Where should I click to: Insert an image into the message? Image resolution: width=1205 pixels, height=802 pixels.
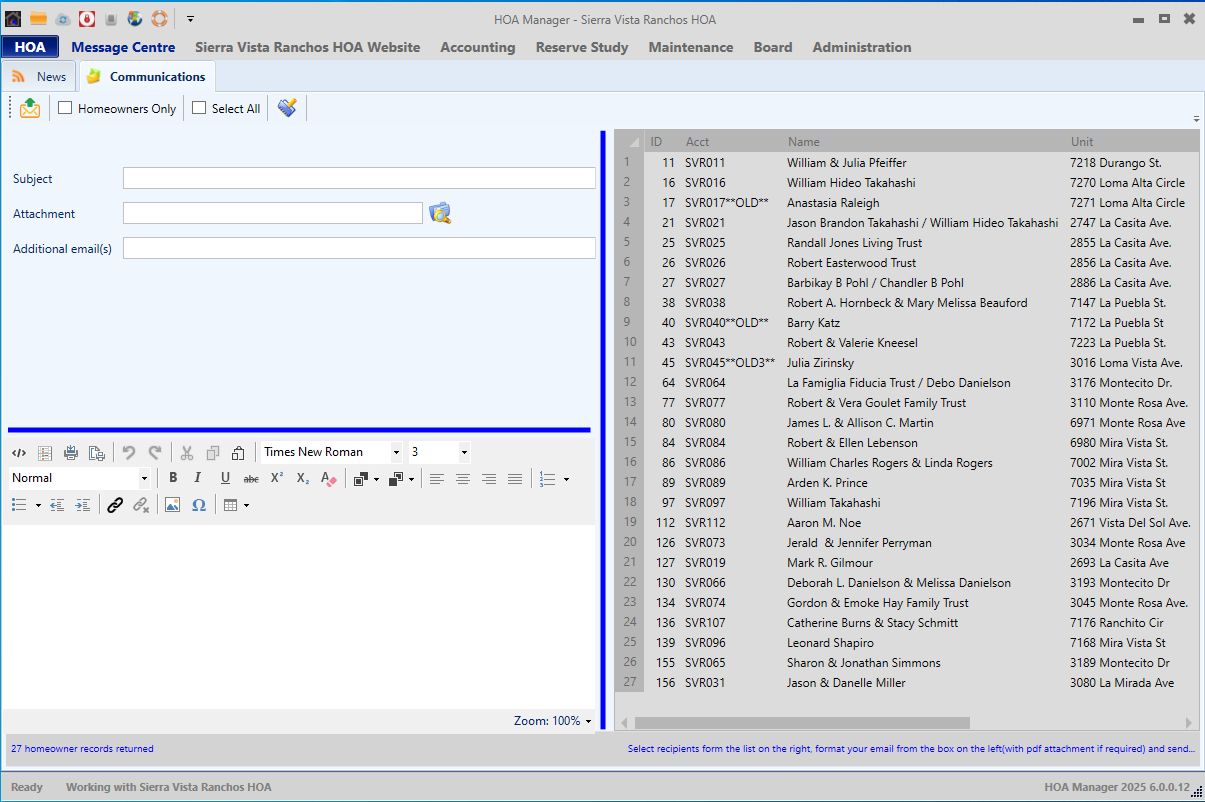pos(173,506)
